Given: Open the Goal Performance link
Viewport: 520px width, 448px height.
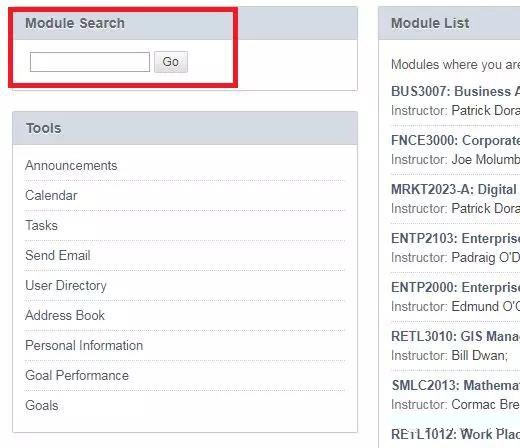Looking at the screenshot, I should (77, 376).
